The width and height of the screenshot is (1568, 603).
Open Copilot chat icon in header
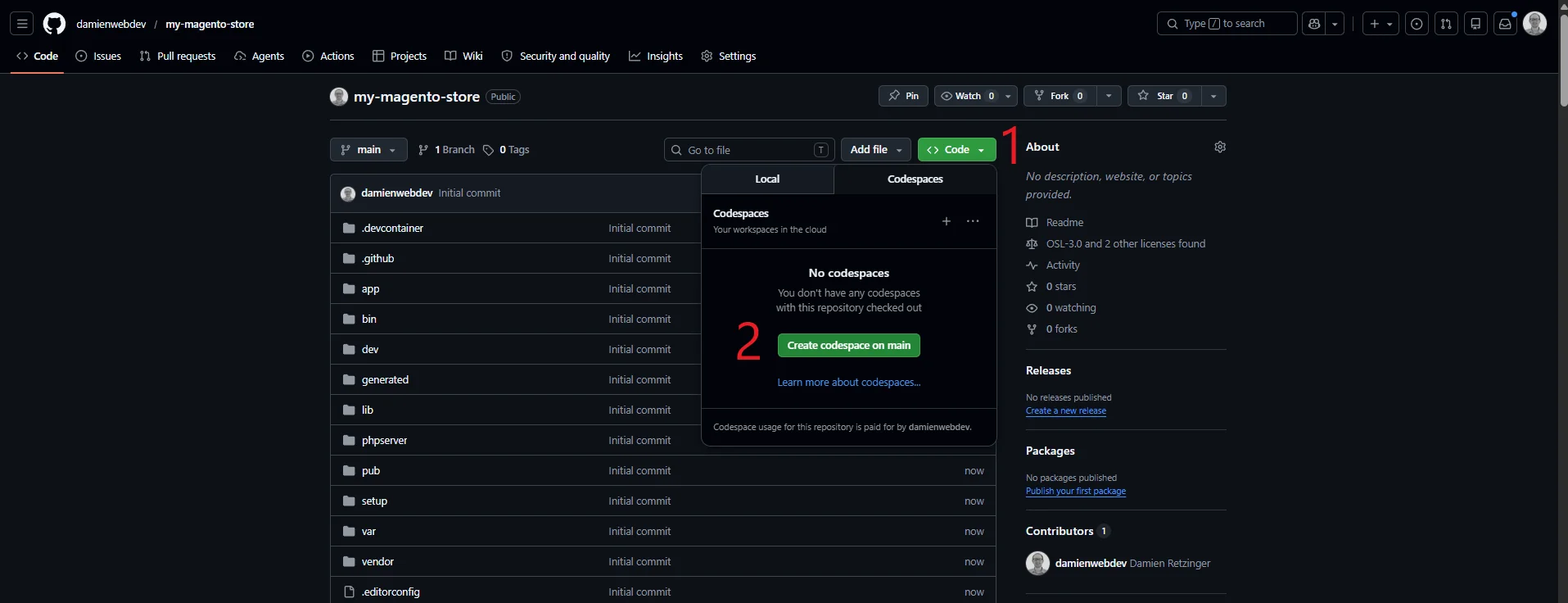[x=1314, y=24]
